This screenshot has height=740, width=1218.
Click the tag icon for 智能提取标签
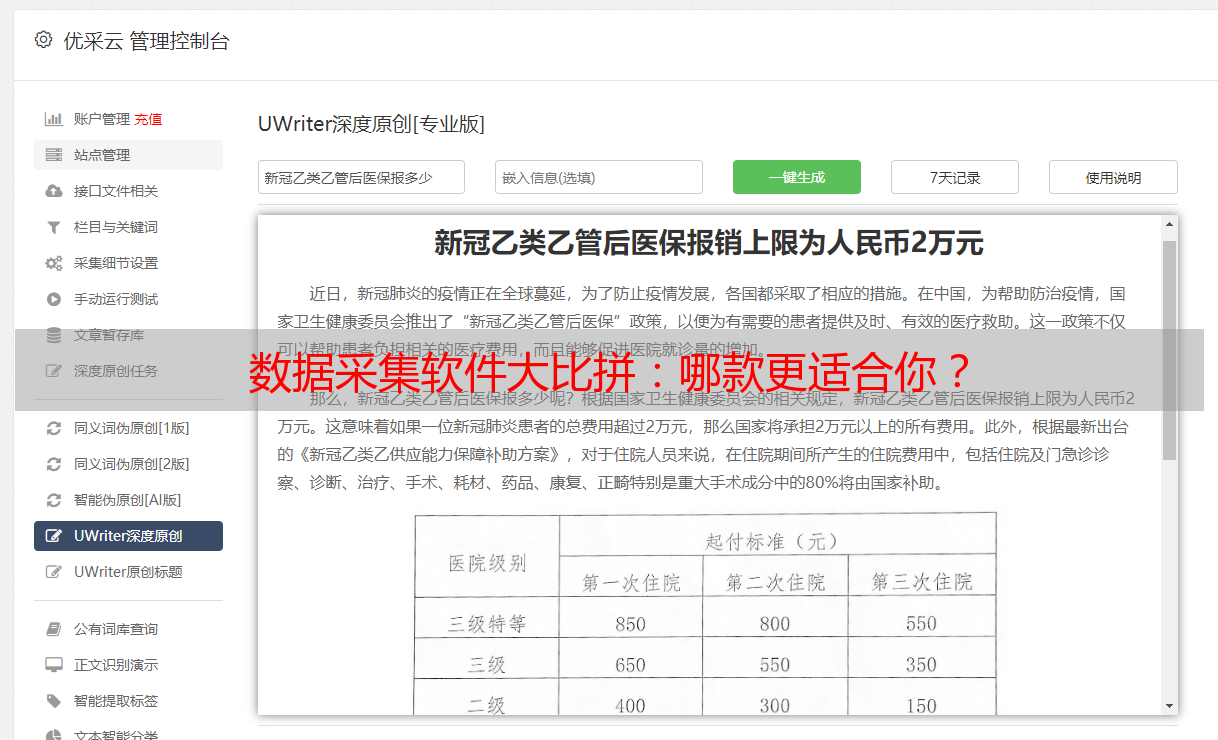coord(54,701)
